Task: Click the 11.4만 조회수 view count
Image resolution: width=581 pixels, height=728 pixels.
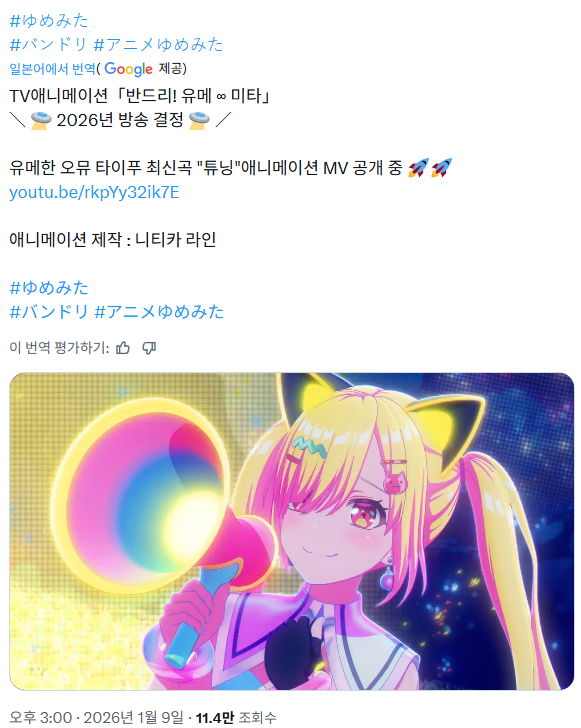Action: click(x=236, y=717)
